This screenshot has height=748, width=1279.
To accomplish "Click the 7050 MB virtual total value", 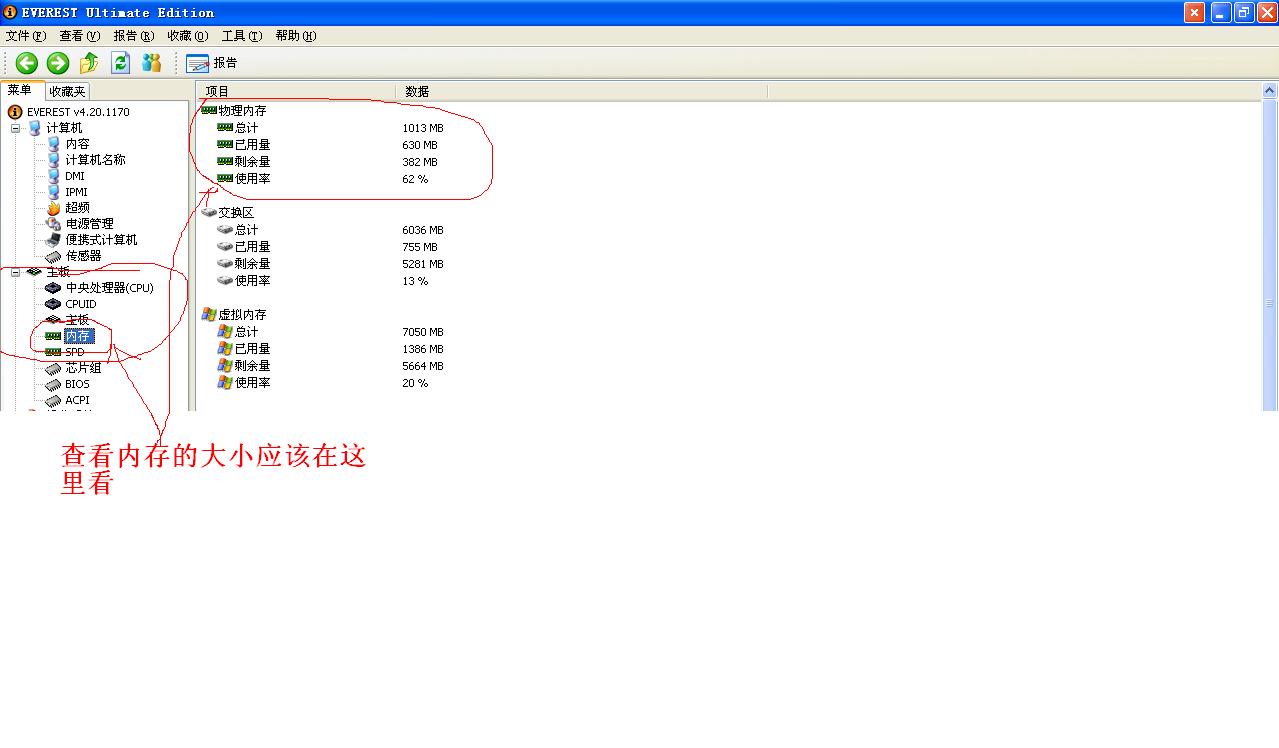I will pos(423,332).
